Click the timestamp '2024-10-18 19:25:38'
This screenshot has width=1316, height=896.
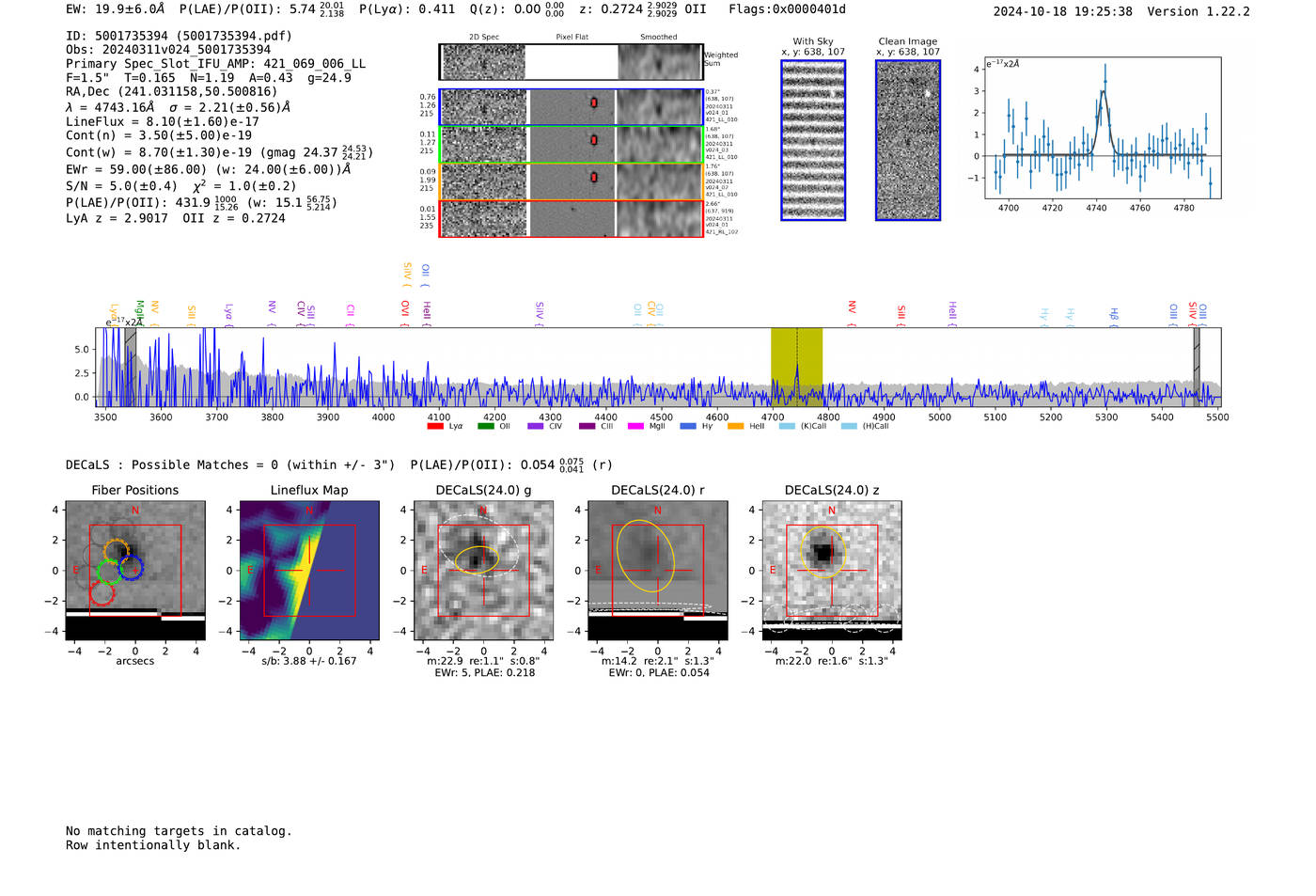(1063, 11)
